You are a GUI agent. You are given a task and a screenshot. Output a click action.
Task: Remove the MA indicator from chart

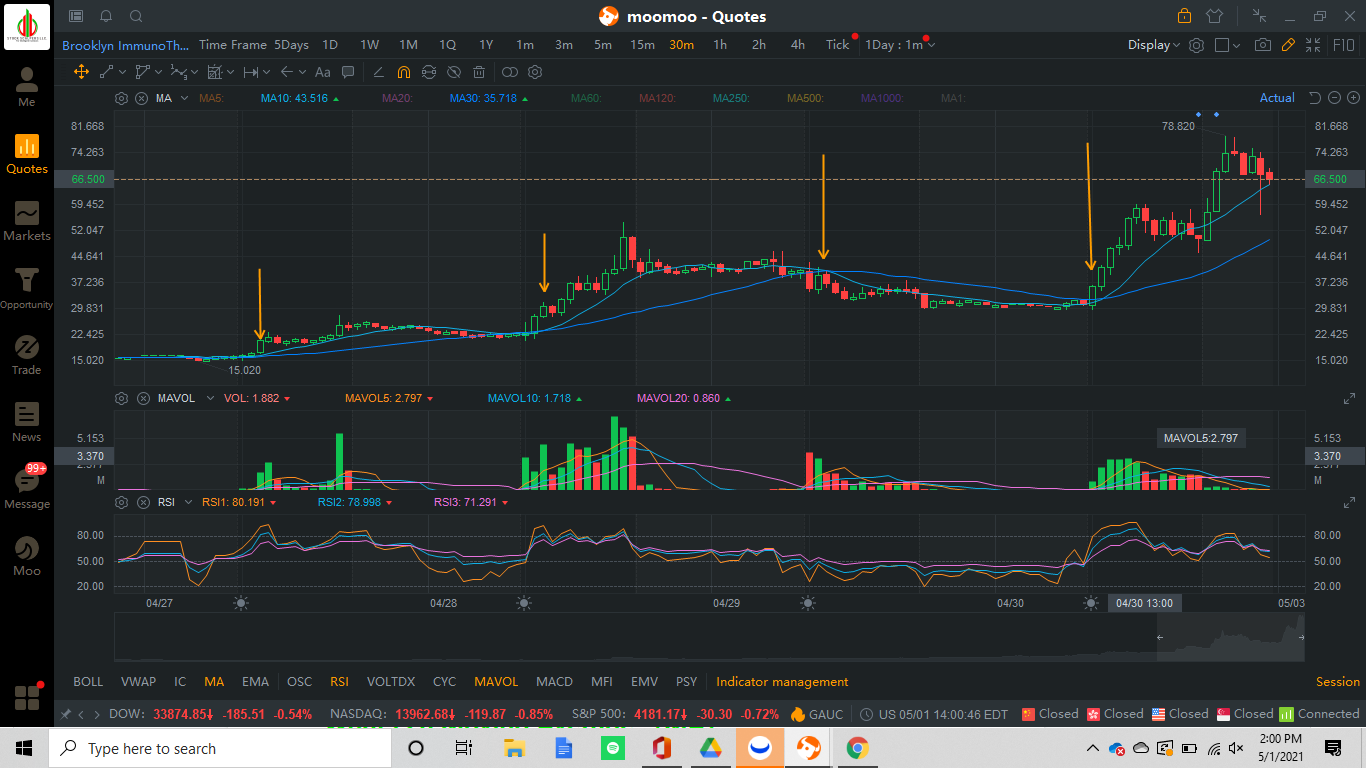click(141, 98)
